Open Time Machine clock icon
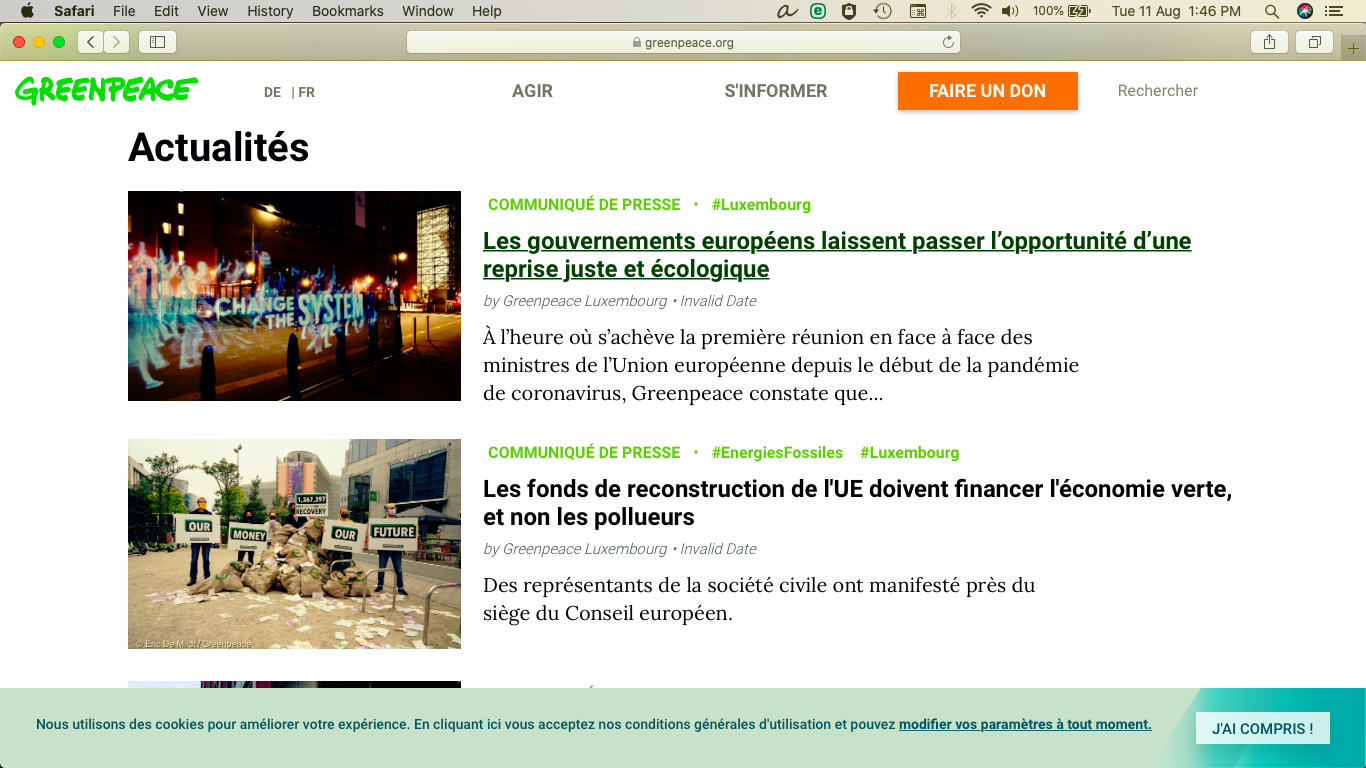Screen dimensions: 1366x768 click(882, 11)
